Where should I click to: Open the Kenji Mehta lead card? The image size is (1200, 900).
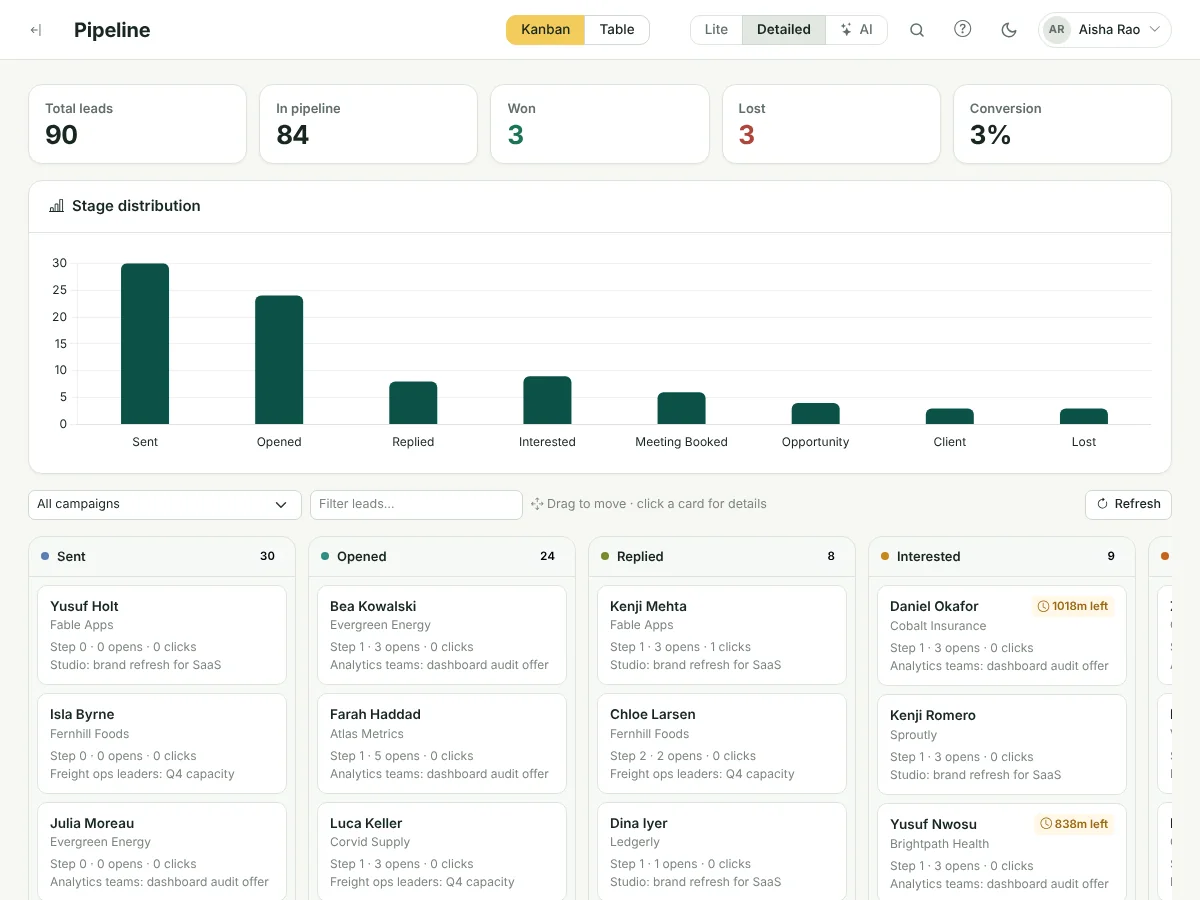point(722,635)
